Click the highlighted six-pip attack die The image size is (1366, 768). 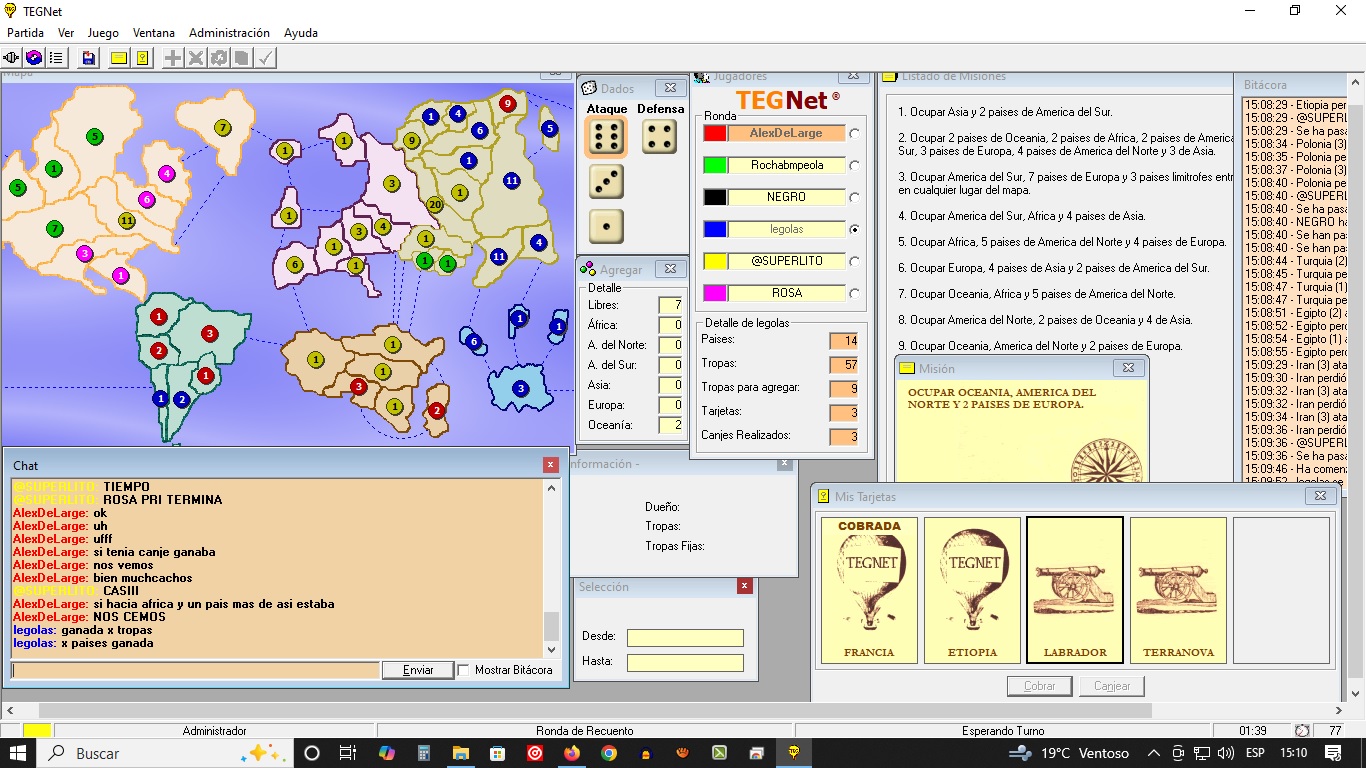pyautogui.click(x=606, y=138)
